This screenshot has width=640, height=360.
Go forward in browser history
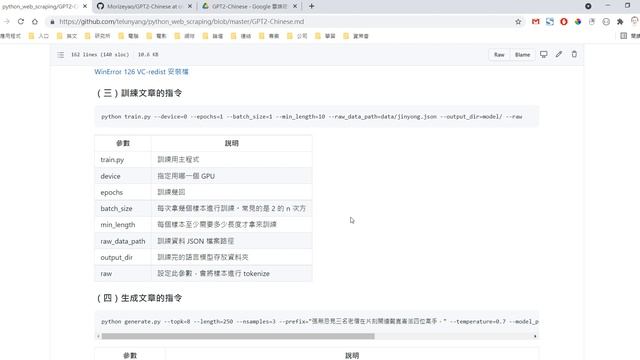click(x=7, y=22)
